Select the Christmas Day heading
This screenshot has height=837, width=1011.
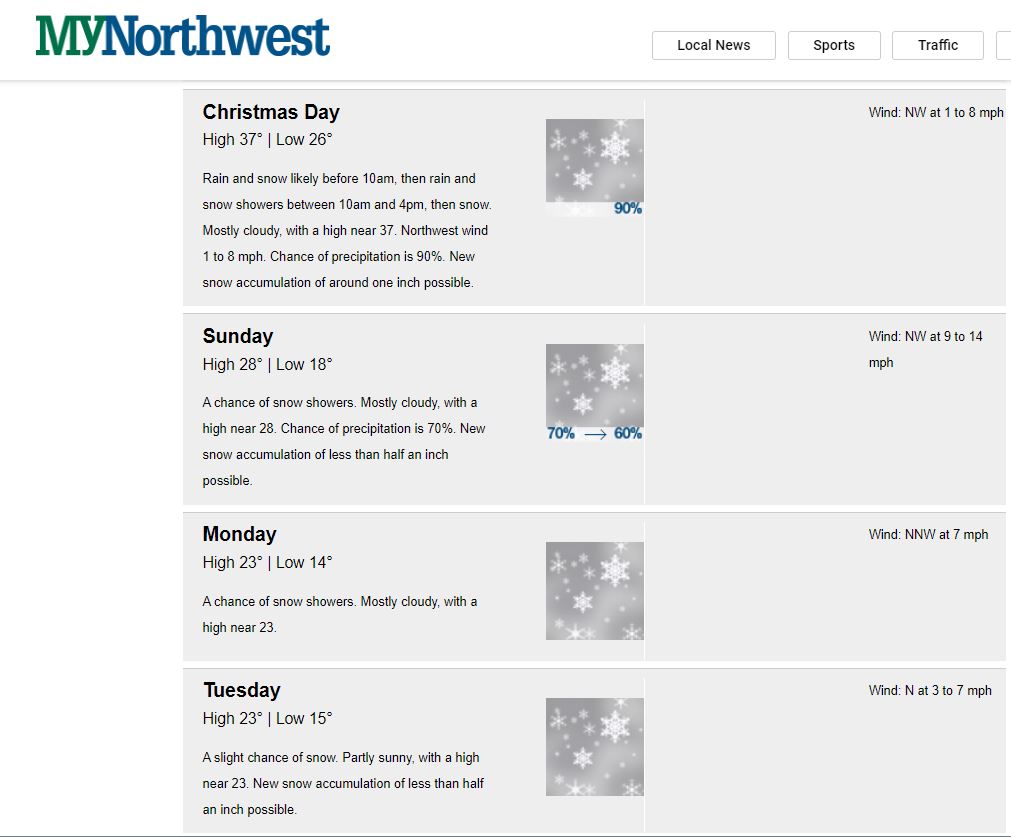(271, 112)
